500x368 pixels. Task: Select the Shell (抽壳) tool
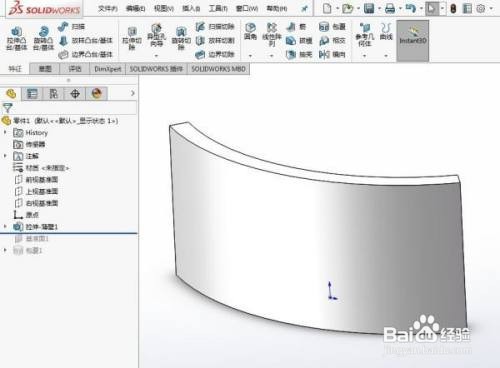pyautogui.click(x=299, y=54)
